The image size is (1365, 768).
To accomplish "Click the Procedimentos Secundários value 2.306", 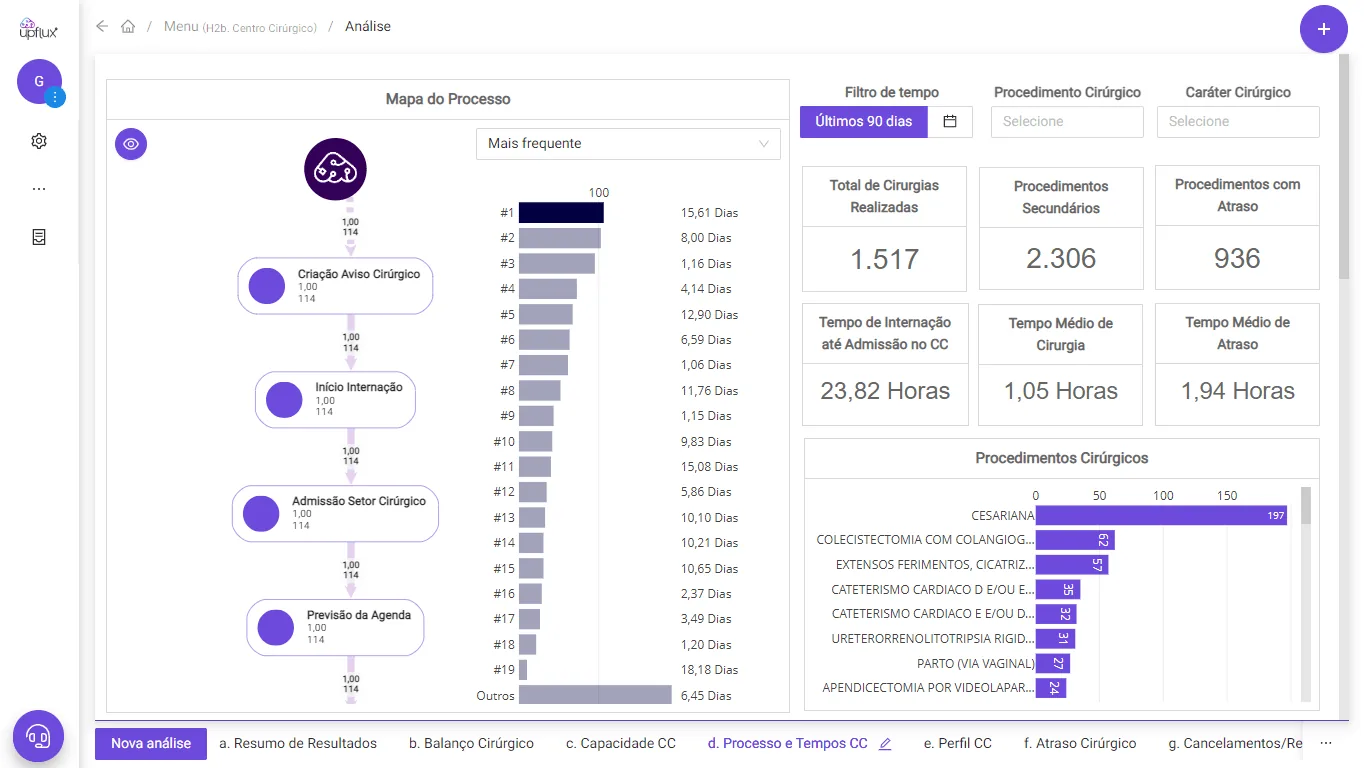I will click(1061, 259).
